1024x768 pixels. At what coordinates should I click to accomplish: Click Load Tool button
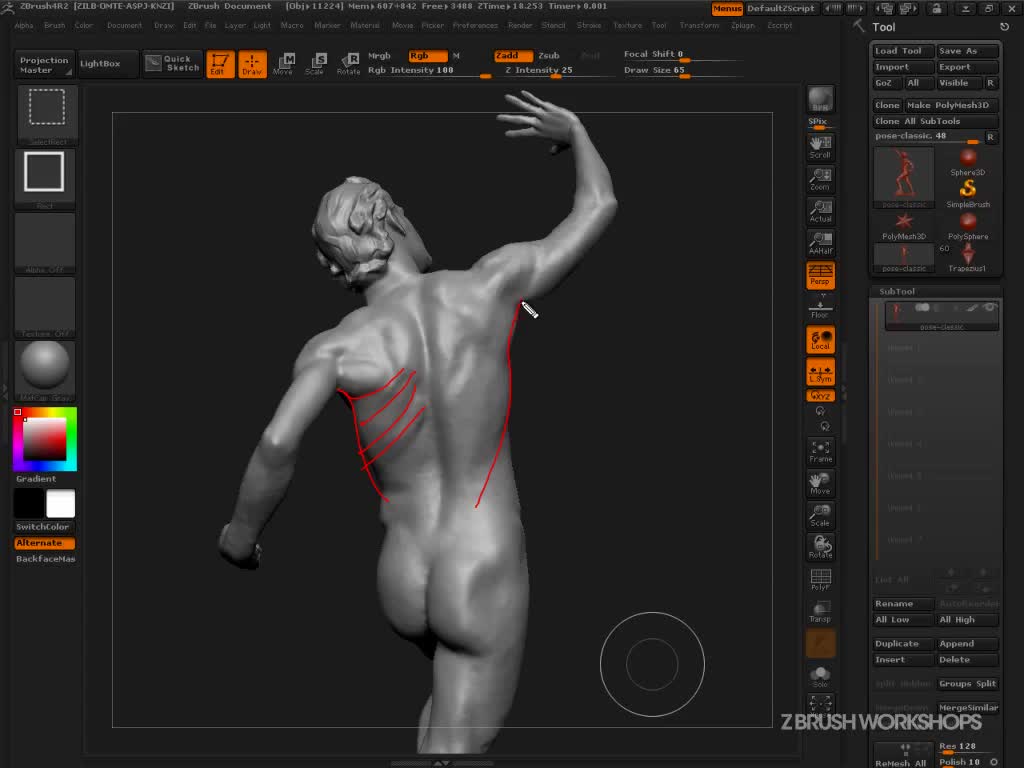tap(903, 51)
